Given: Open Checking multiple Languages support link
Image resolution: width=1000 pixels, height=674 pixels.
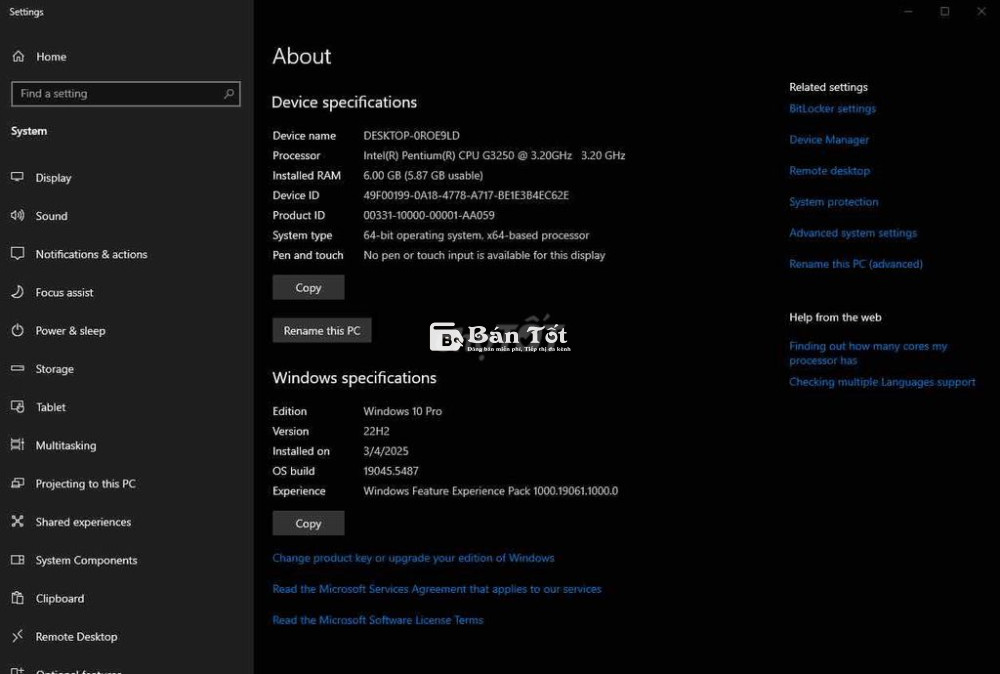Looking at the screenshot, I should point(882,382).
